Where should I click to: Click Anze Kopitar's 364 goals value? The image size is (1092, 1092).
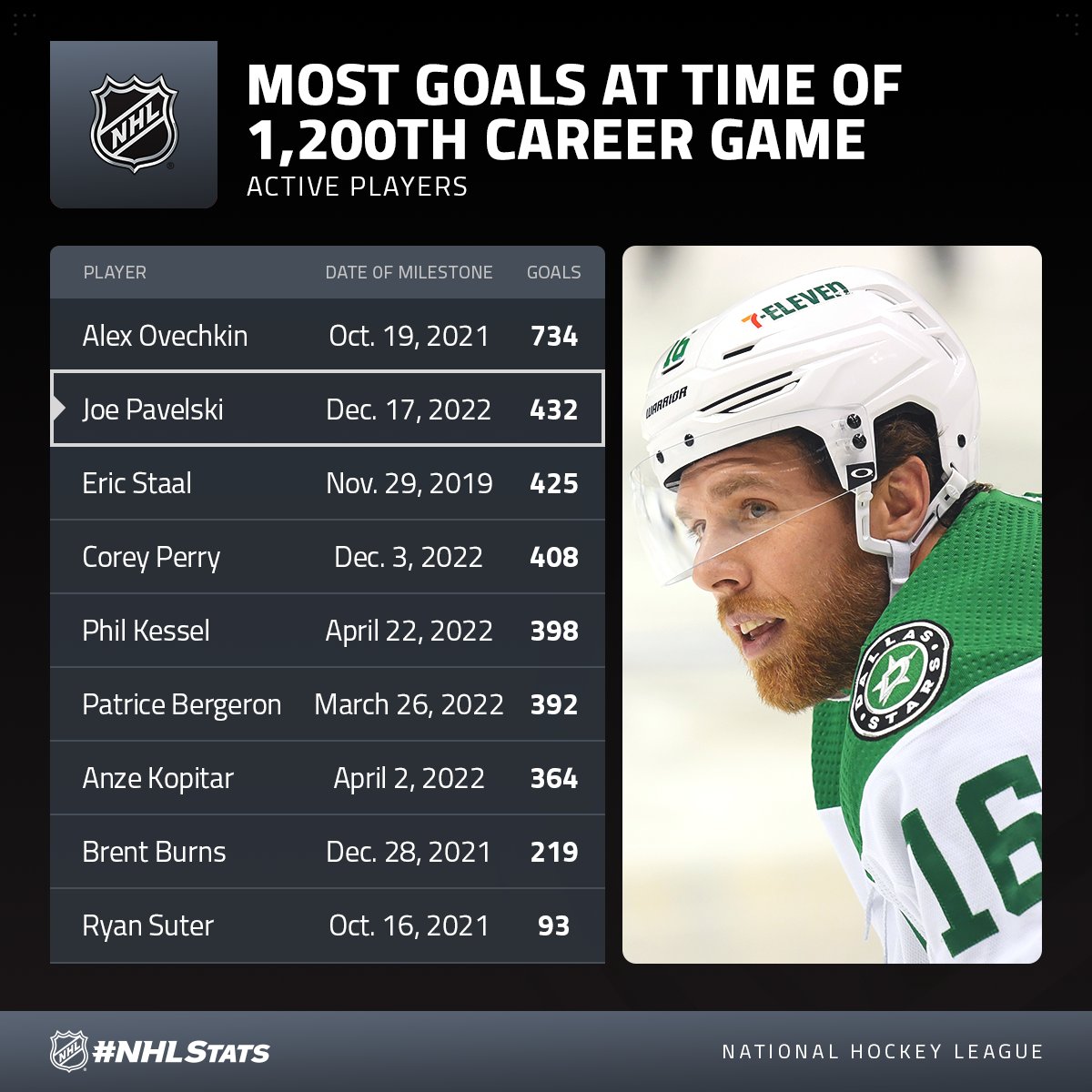pyautogui.click(x=553, y=778)
